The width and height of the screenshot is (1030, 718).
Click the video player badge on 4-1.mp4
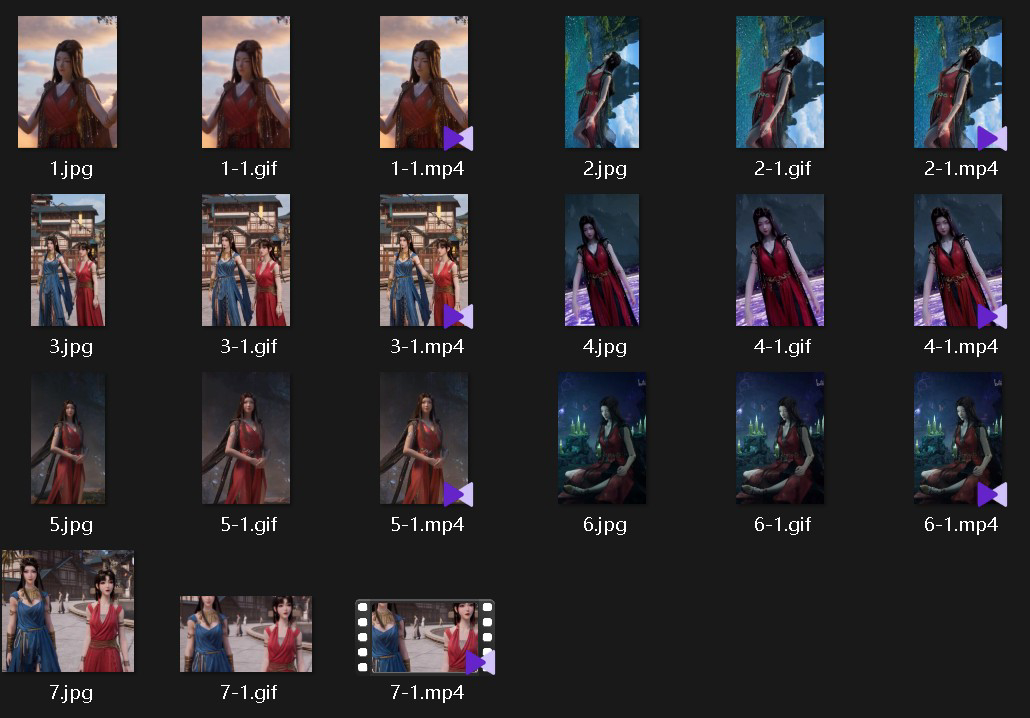pyautogui.click(x=992, y=317)
